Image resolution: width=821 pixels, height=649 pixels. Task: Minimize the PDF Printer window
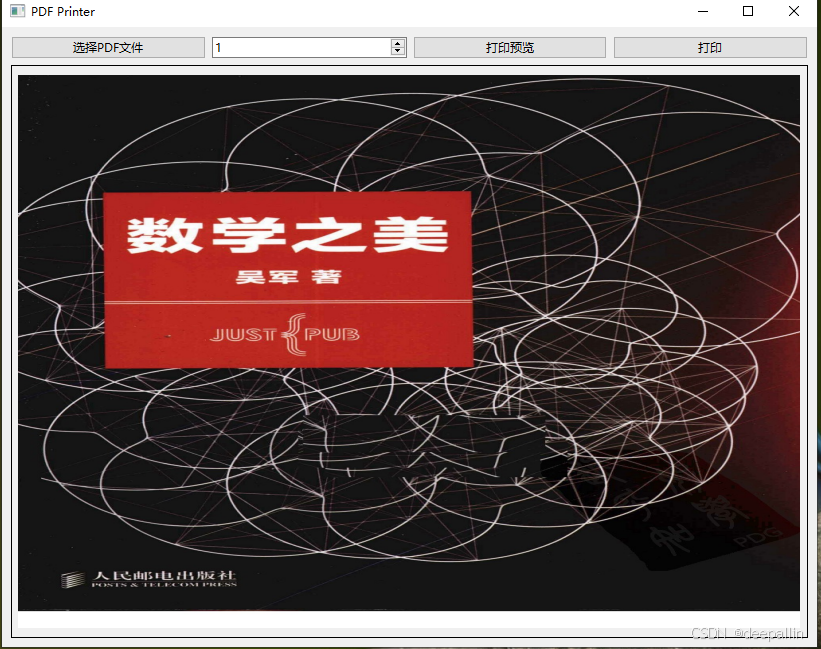[703, 12]
